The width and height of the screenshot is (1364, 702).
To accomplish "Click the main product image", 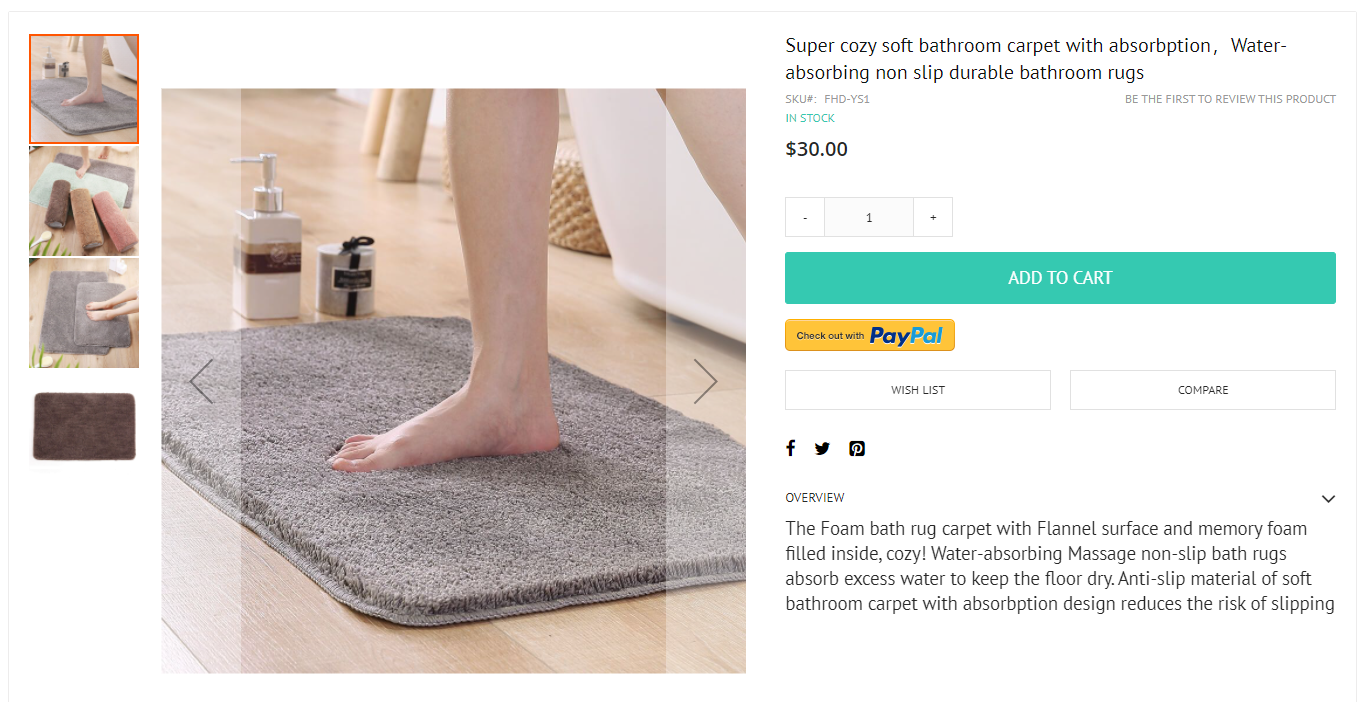I will pyautogui.click(x=454, y=381).
